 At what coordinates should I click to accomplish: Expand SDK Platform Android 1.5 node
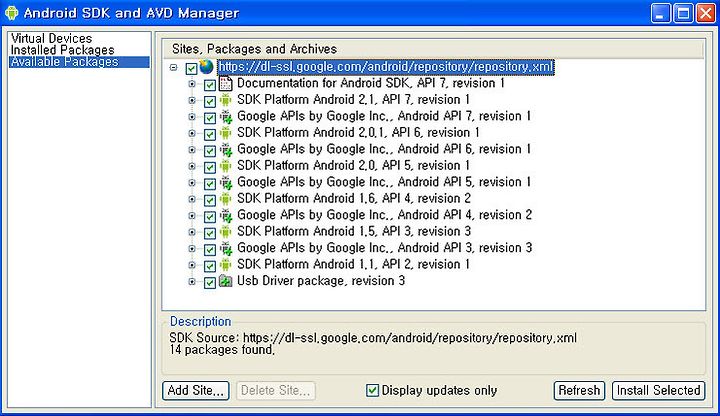tap(192, 232)
